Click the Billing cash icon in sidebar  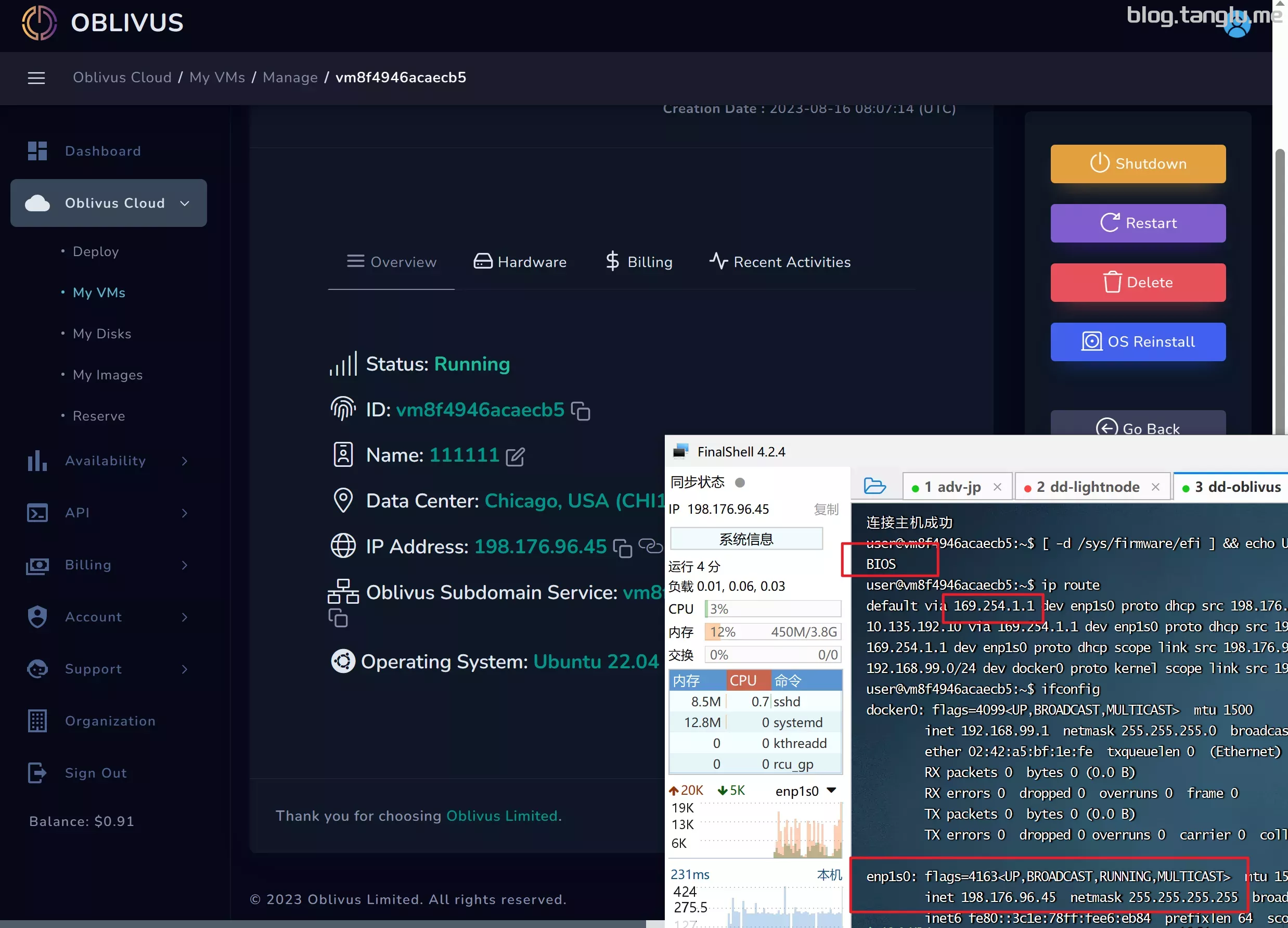pos(37,565)
